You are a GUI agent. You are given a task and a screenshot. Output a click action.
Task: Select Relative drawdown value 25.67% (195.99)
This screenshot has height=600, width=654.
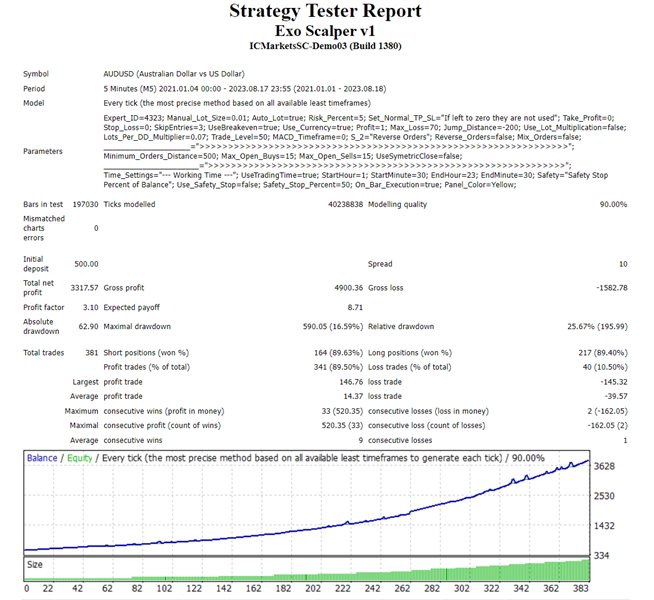pyautogui.click(x=597, y=326)
